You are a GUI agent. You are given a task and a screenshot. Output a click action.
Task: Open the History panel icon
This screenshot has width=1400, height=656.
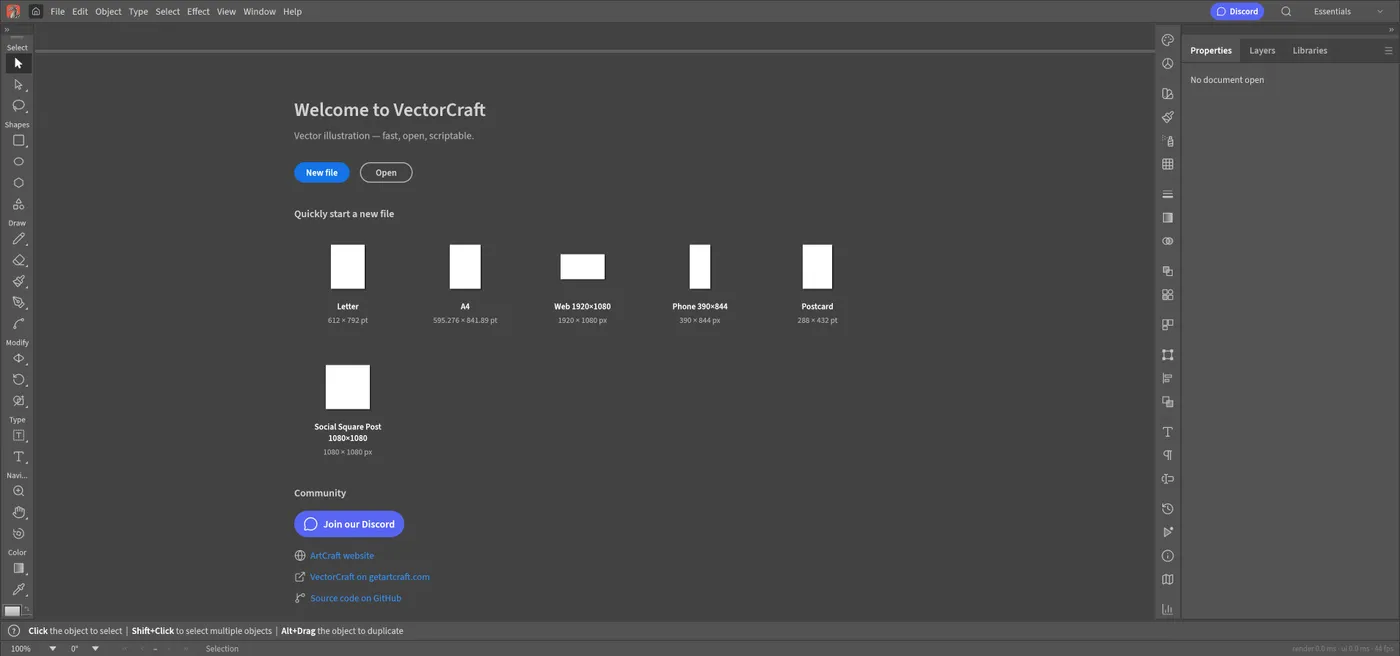pyautogui.click(x=1167, y=509)
